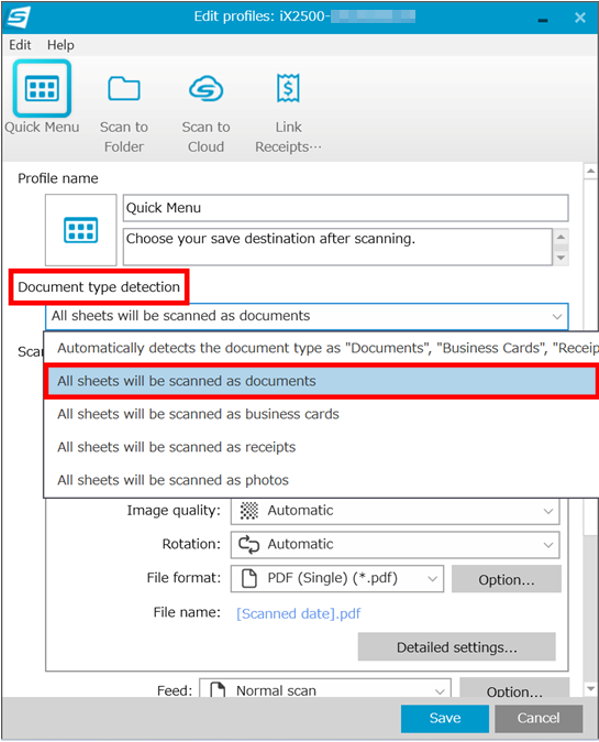Select the Scan to Cloud profile
Image resolution: width=599 pixels, height=742 pixels.
pos(206,112)
